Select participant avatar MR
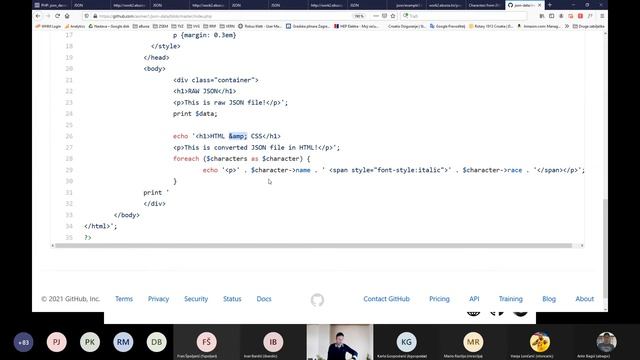This screenshot has width=640, height=360. pos(473,342)
